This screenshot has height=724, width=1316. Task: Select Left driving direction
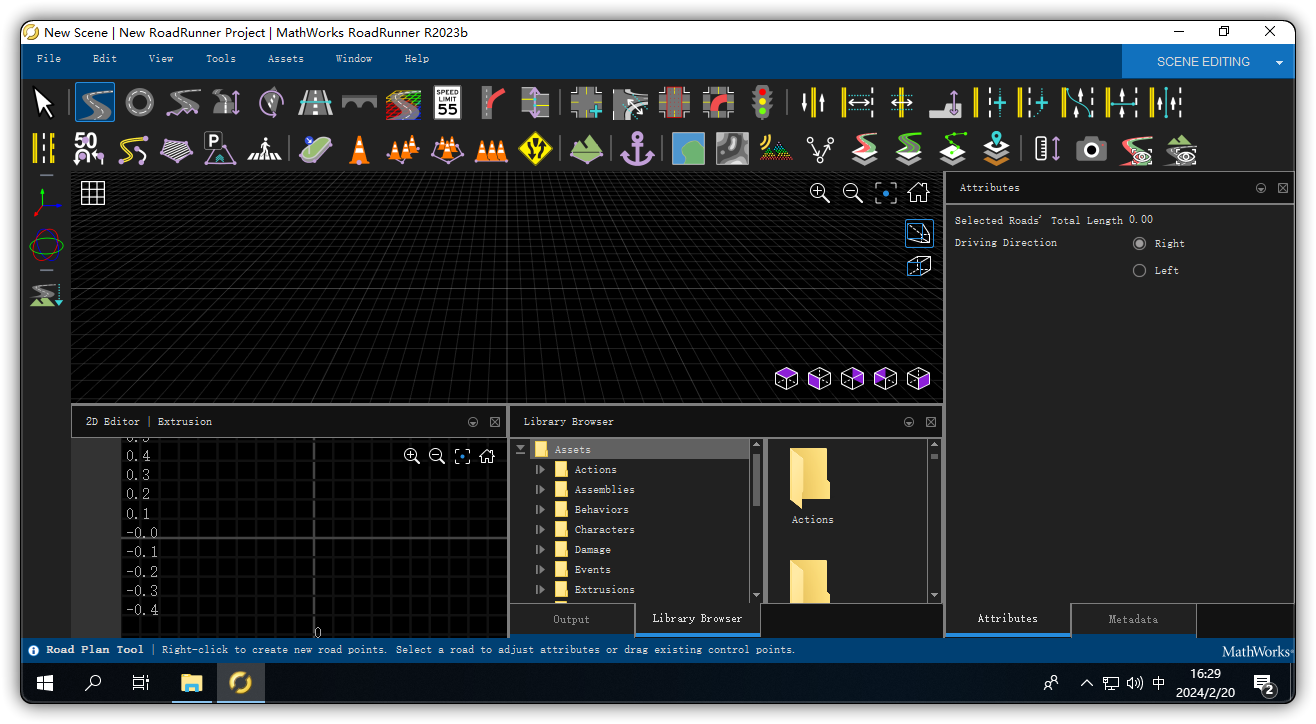point(1139,271)
